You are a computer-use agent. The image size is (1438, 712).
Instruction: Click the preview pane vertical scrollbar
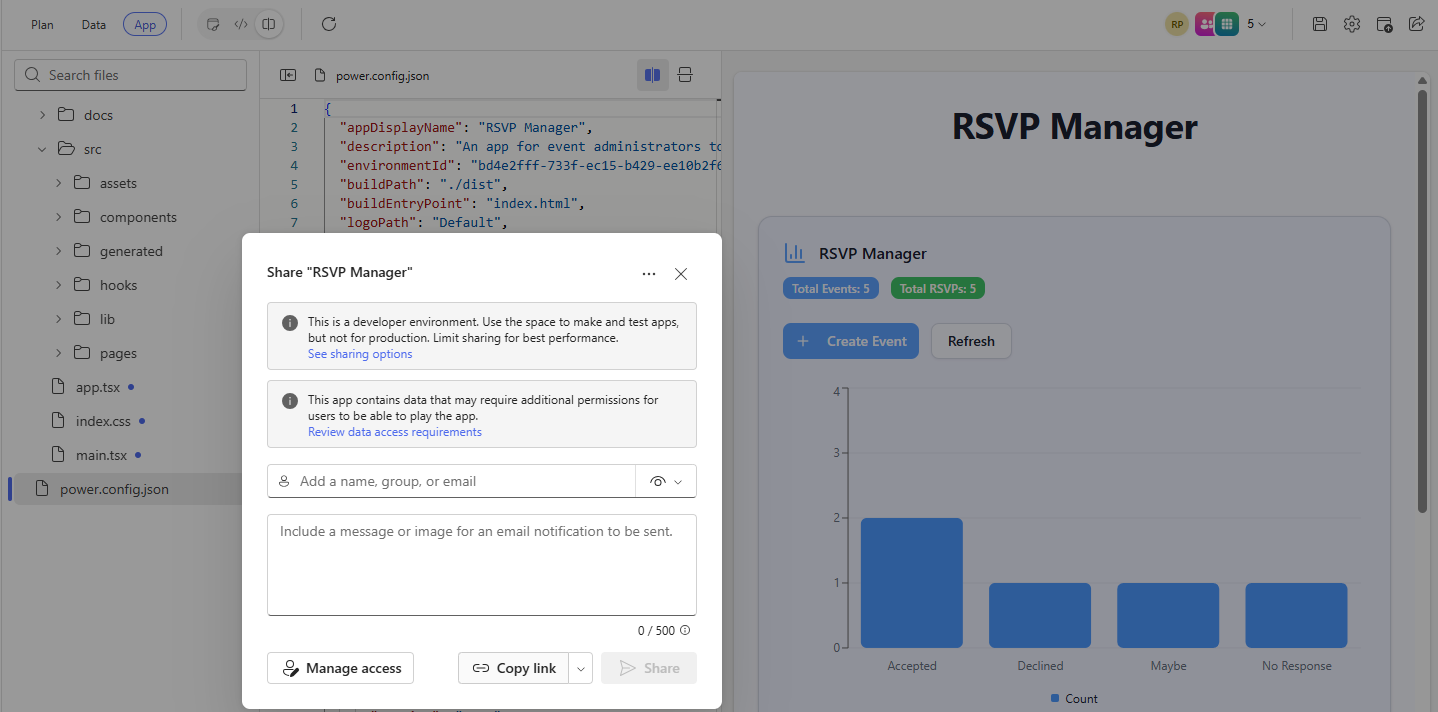1422,300
